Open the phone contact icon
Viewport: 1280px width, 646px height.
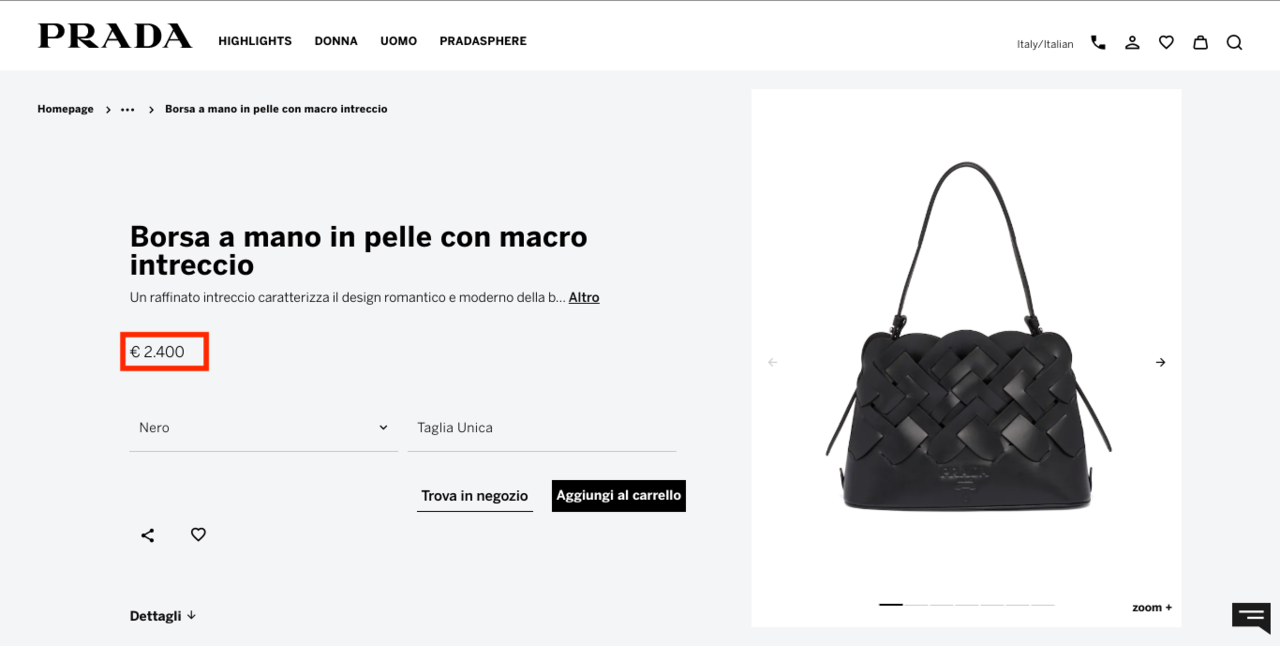(x=1098, y=42)
